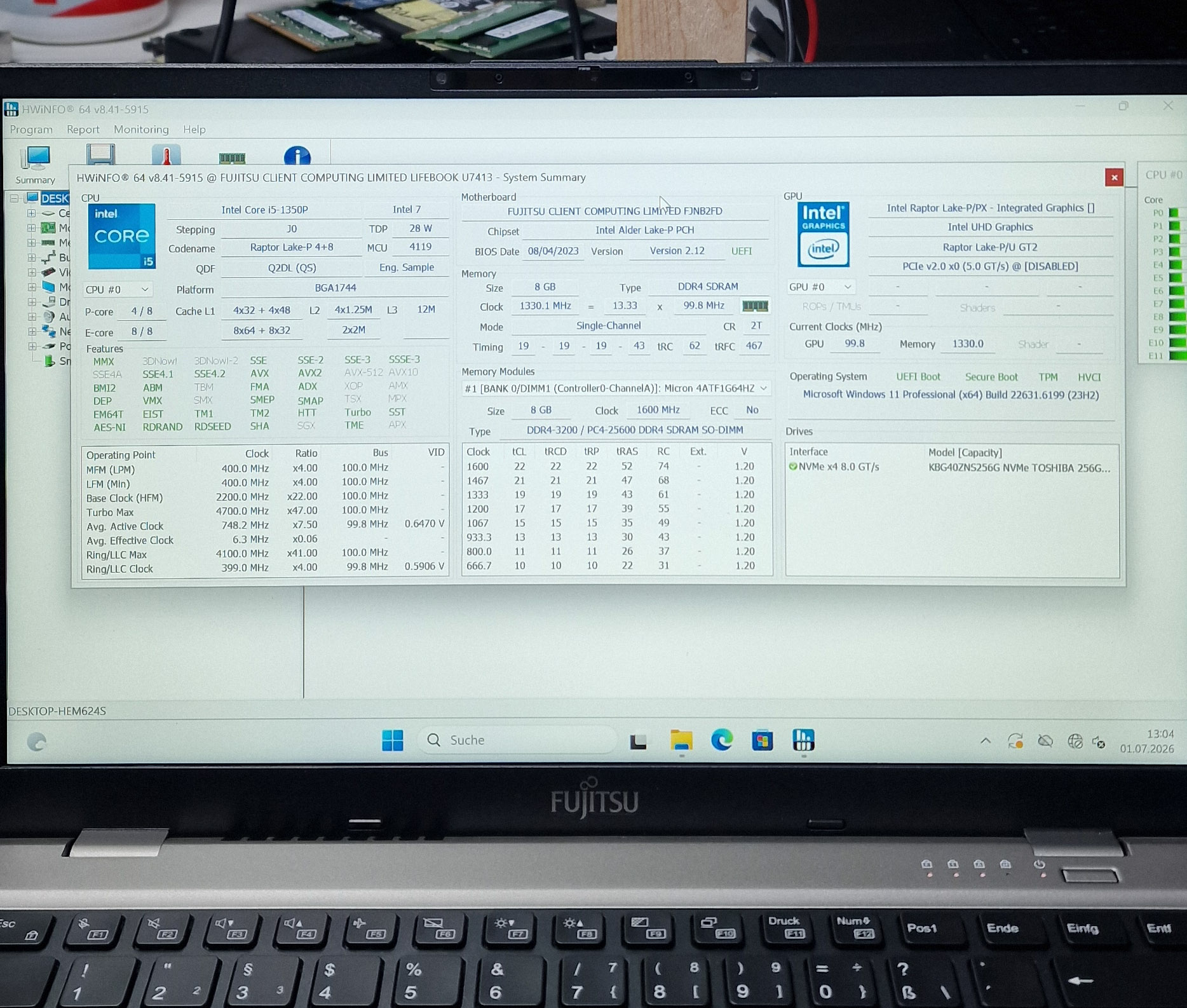Select the DESK root item in the tree
This screenshot has height=1008, width=1187.
[x=55, y=198]
